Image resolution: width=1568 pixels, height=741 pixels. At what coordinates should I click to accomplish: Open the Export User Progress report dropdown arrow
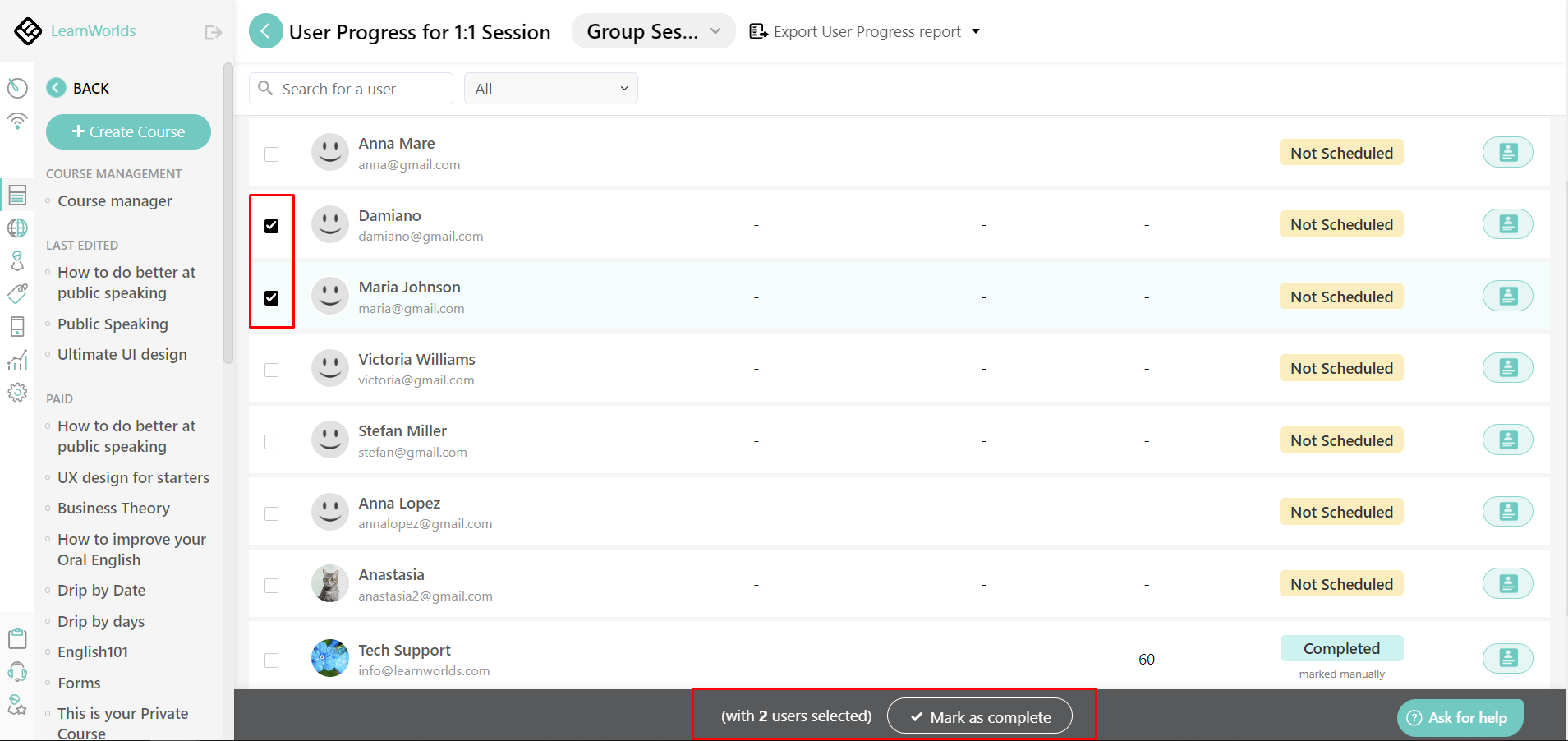coord(976,31)
